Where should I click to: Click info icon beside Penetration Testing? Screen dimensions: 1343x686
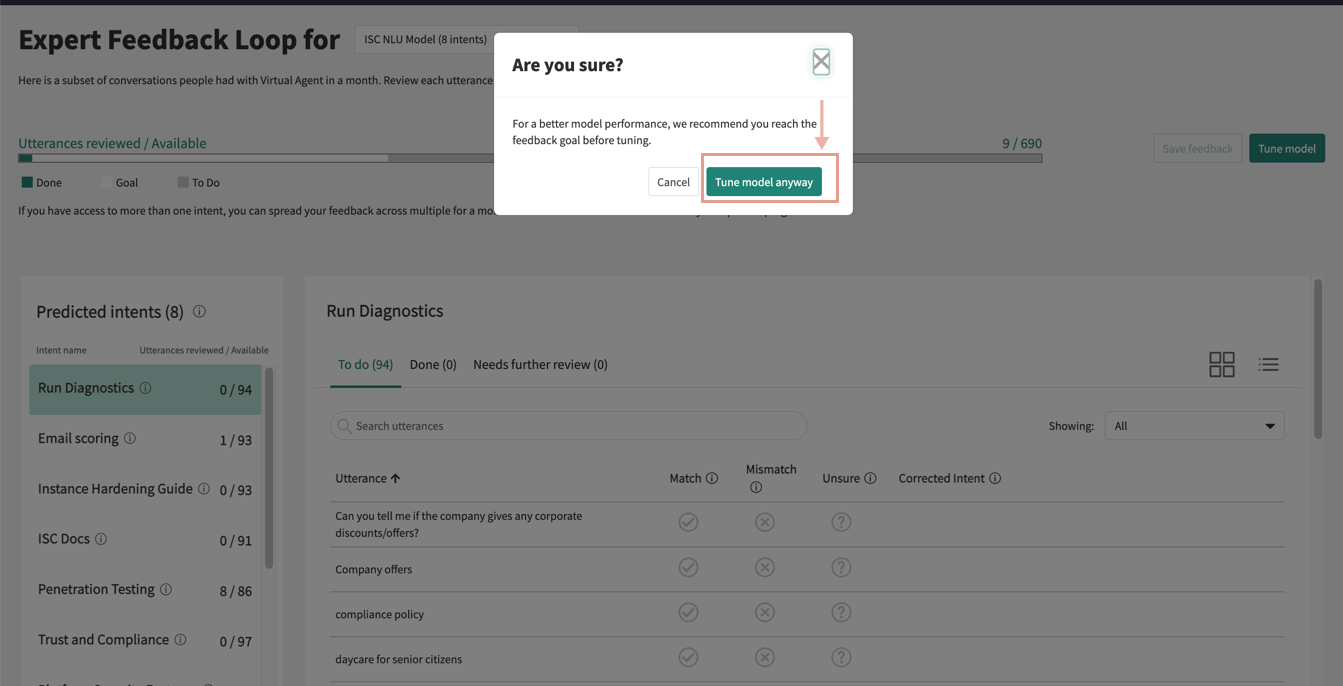click(x=166, y=590)
